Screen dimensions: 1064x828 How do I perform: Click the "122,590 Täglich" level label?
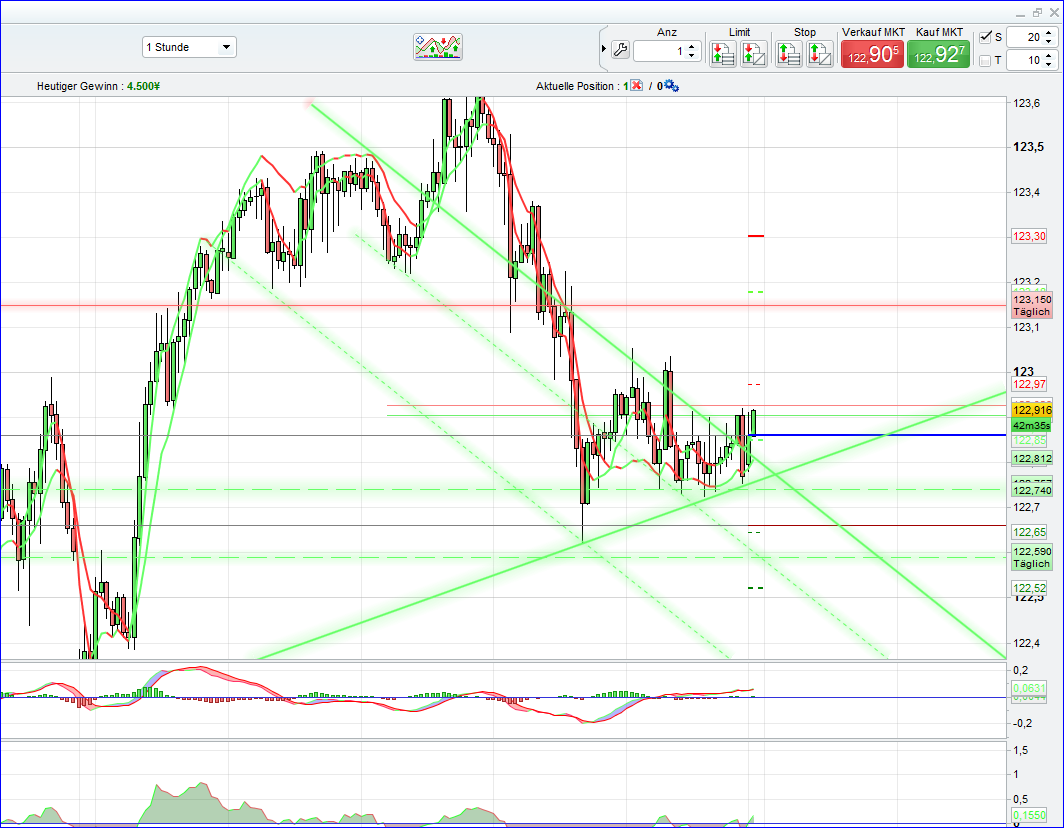pos(1031,557)
